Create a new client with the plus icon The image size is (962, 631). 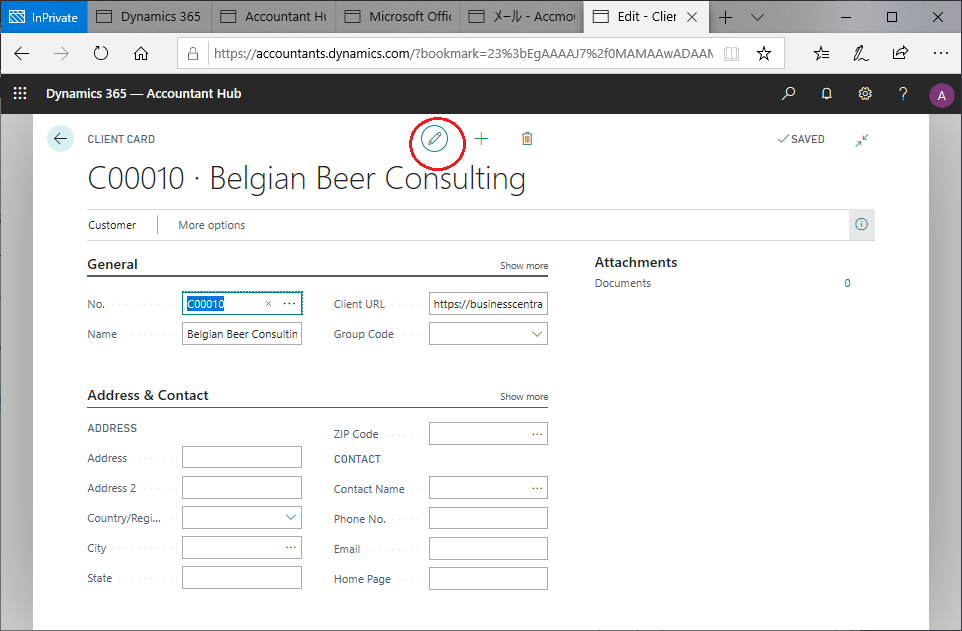tap(482, 139)
